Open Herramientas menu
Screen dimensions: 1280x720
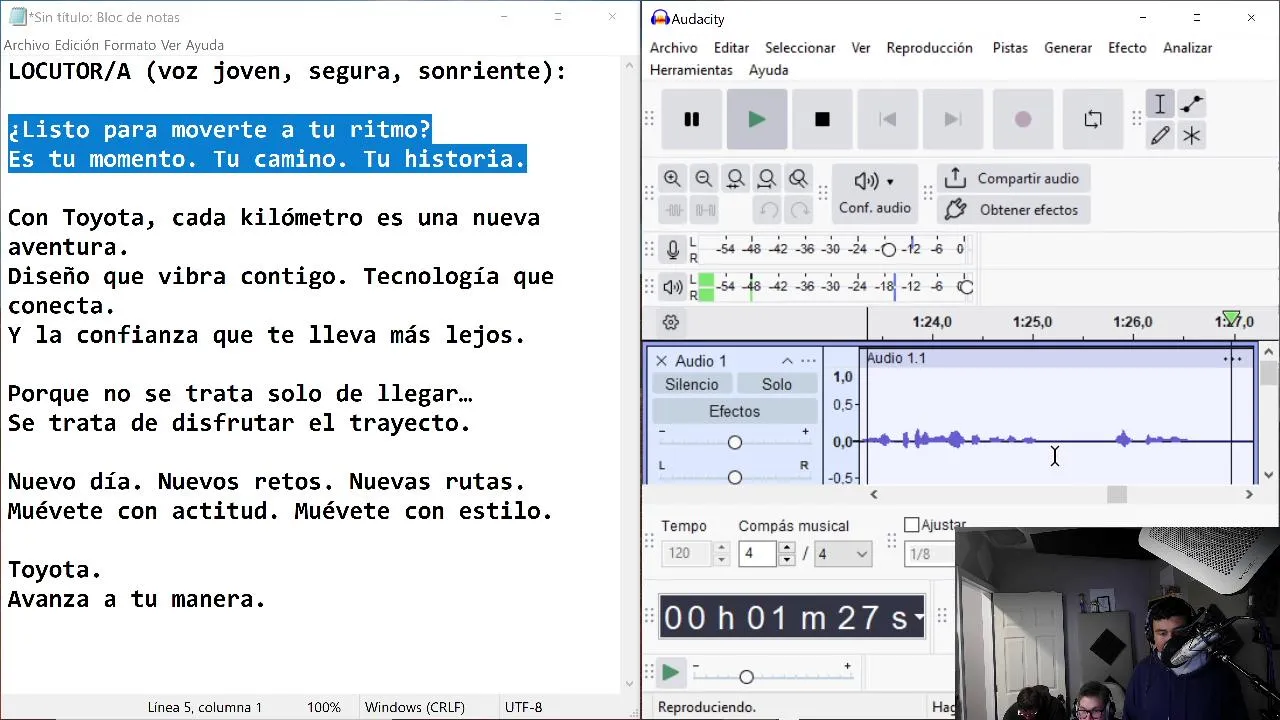[691, 70]
